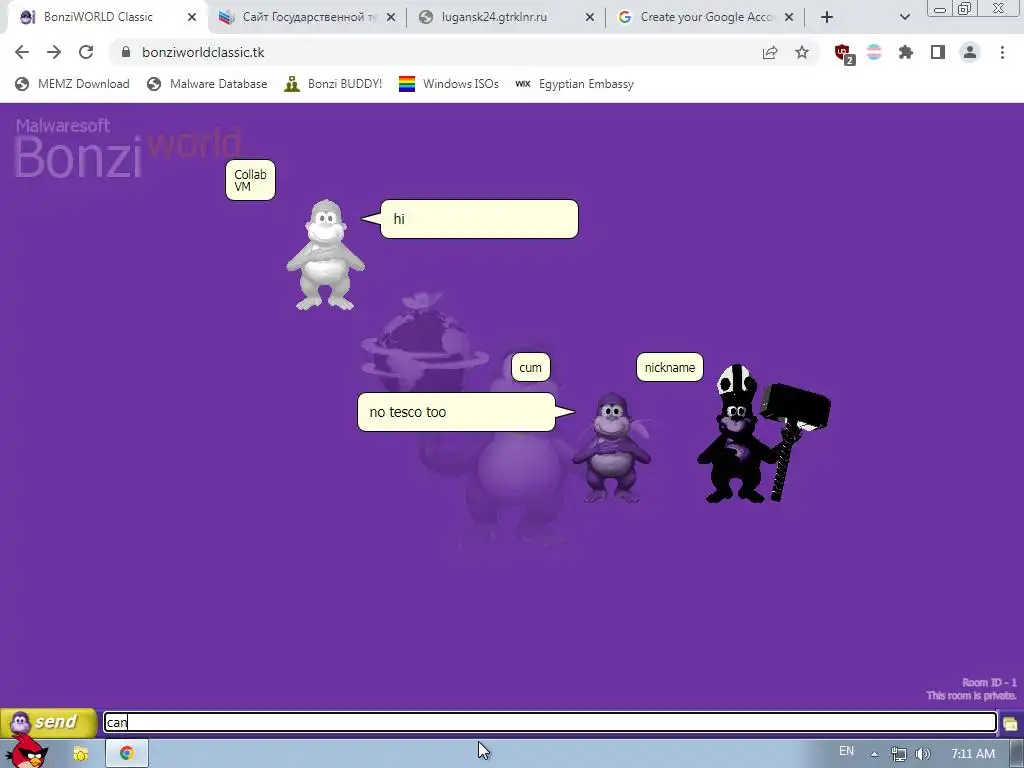Open the Windows ISOs bookmark
The image size is (1024, 768).
pos(449,84)
